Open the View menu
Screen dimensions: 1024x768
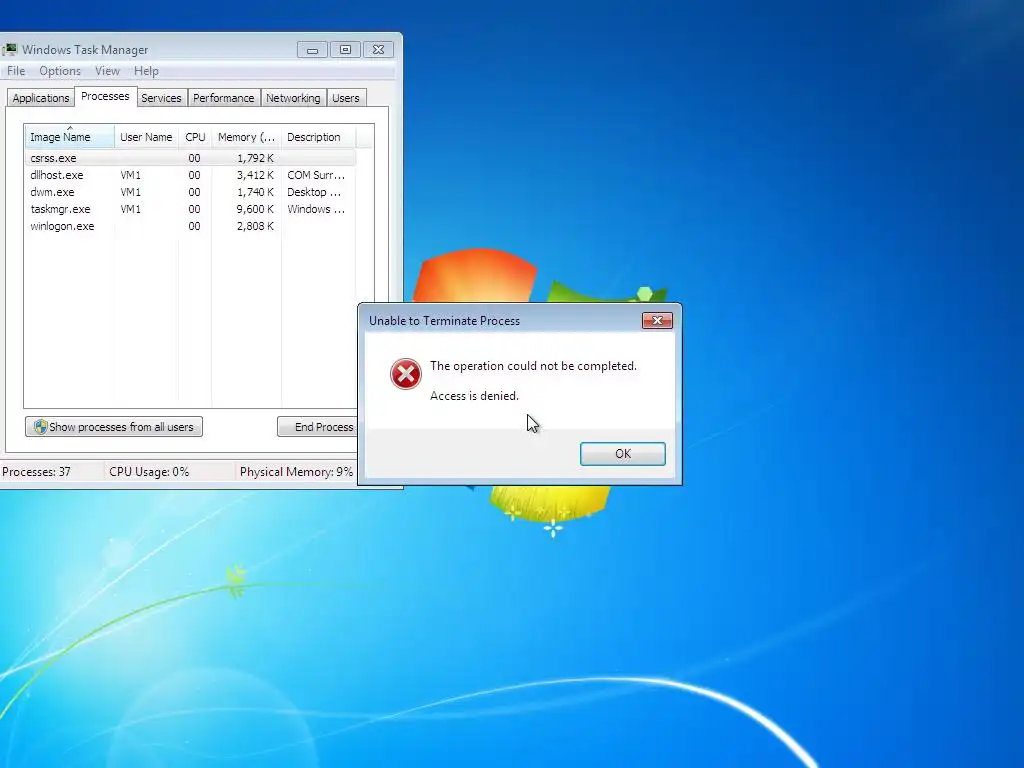(x=107, y=71)
